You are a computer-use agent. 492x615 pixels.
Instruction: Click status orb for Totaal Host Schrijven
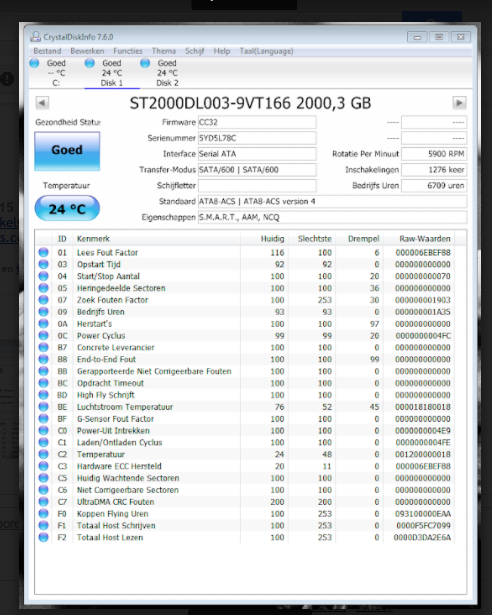[x=44, y=525]
